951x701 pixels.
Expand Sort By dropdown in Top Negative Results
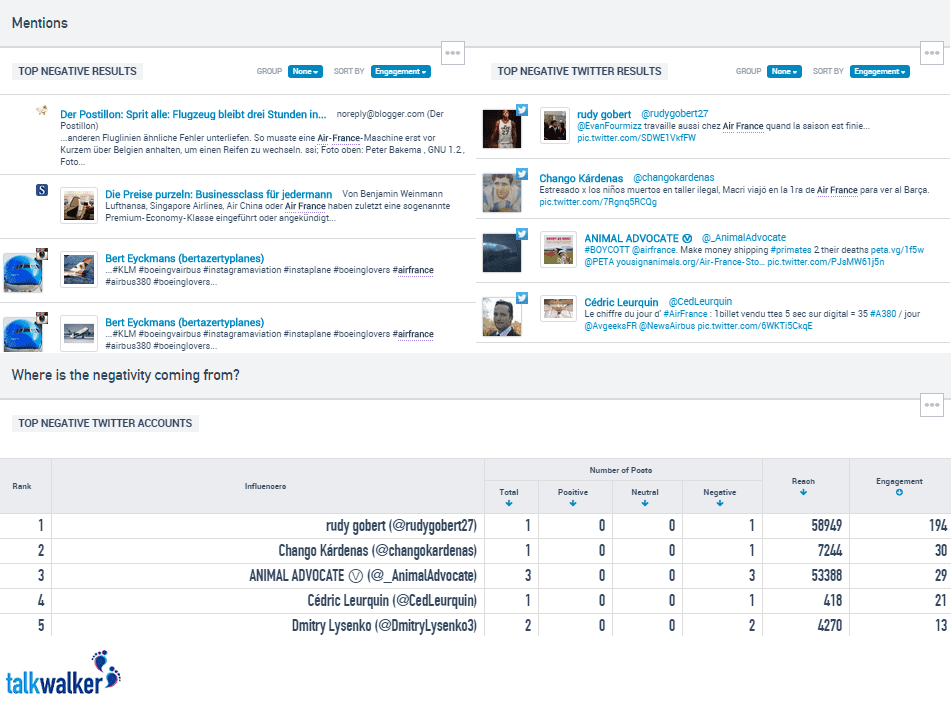[400, 72]
